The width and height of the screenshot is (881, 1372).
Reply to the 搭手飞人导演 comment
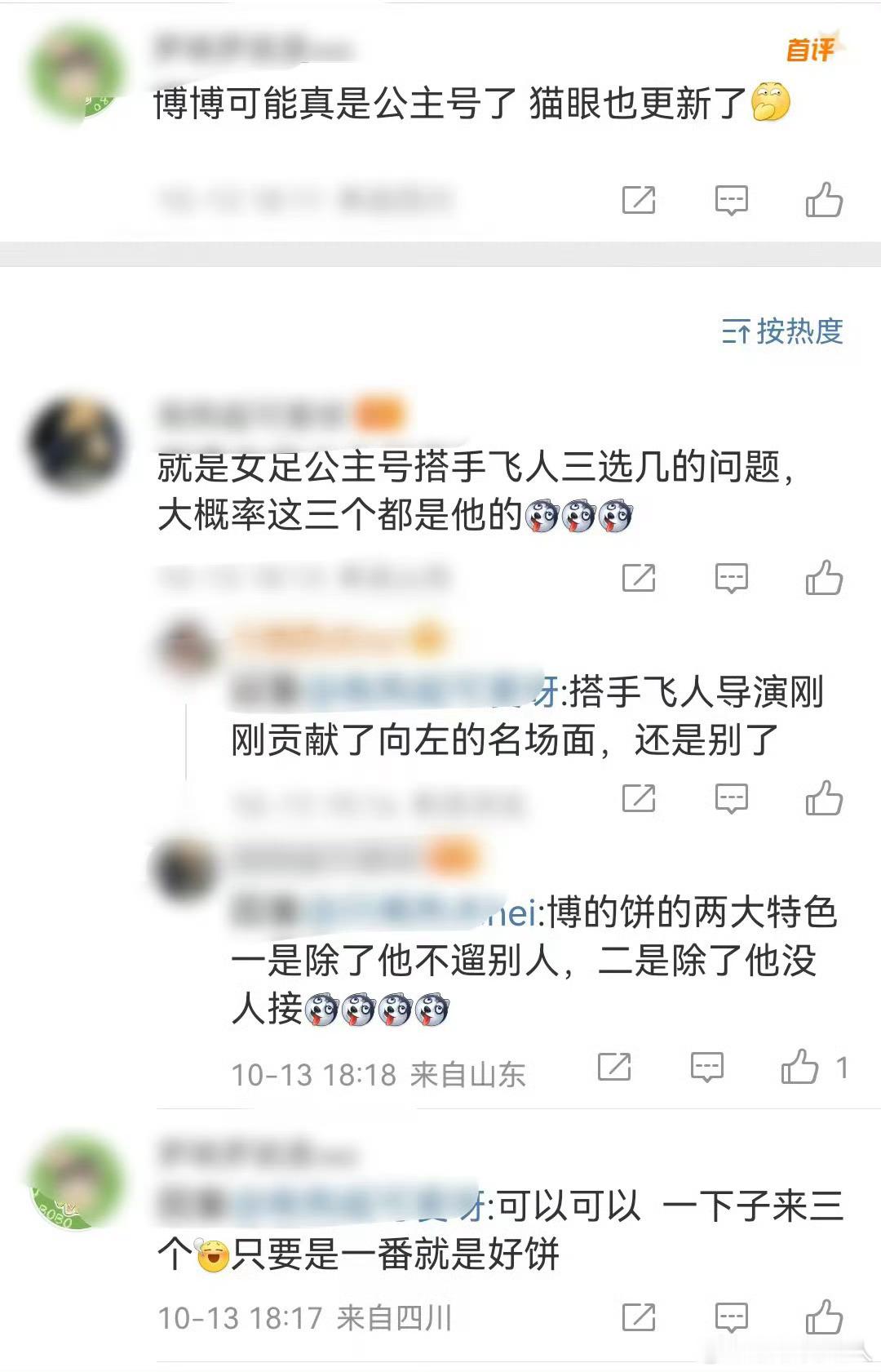tap(731, 798)
